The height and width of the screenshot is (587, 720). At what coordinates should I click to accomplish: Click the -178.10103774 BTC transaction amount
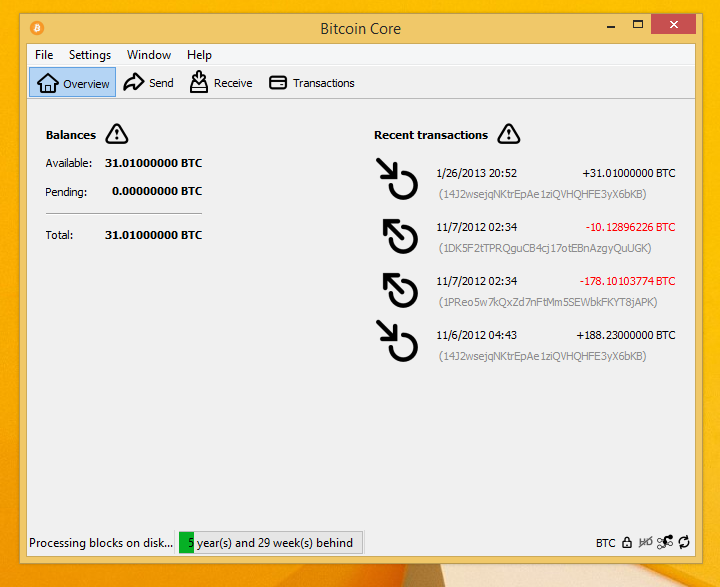[x=627, y=281]
